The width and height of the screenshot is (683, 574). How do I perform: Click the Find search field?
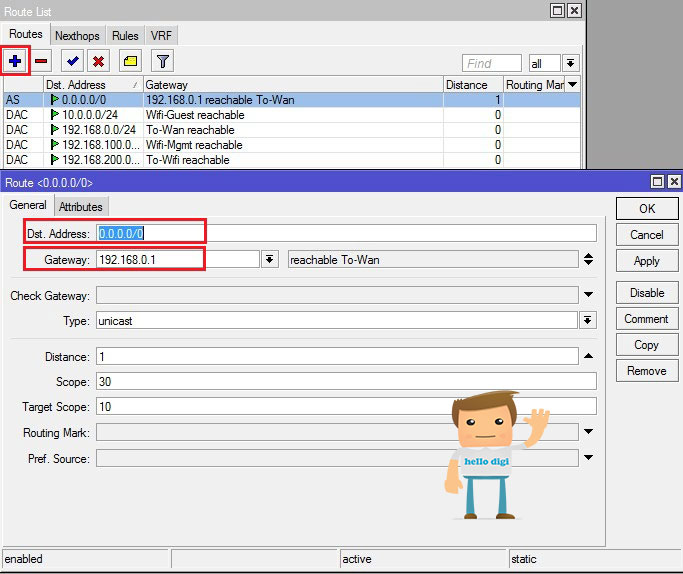tap(492, 64)
